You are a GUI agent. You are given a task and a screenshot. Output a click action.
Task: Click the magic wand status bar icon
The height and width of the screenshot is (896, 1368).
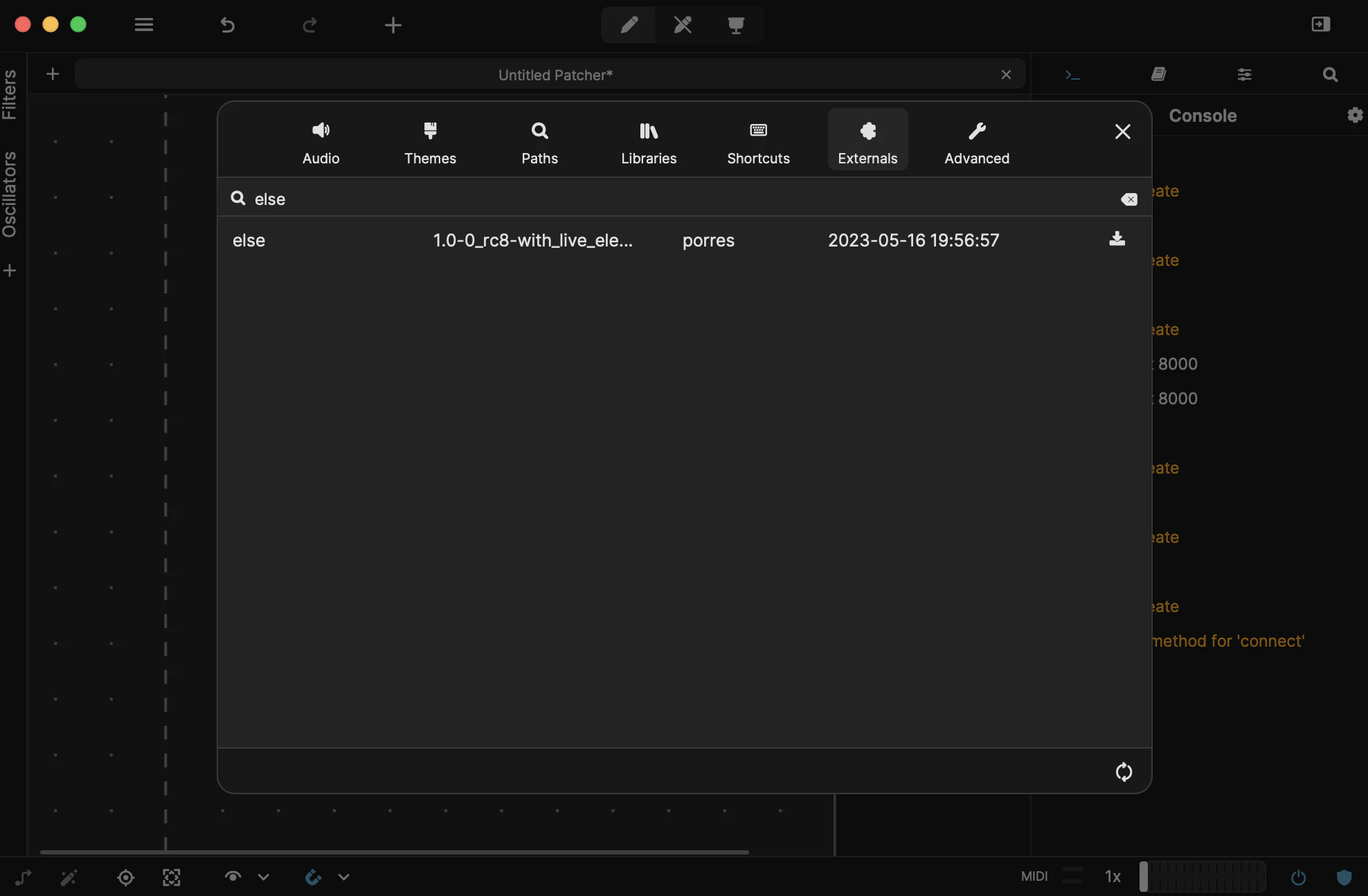(69, 877)
